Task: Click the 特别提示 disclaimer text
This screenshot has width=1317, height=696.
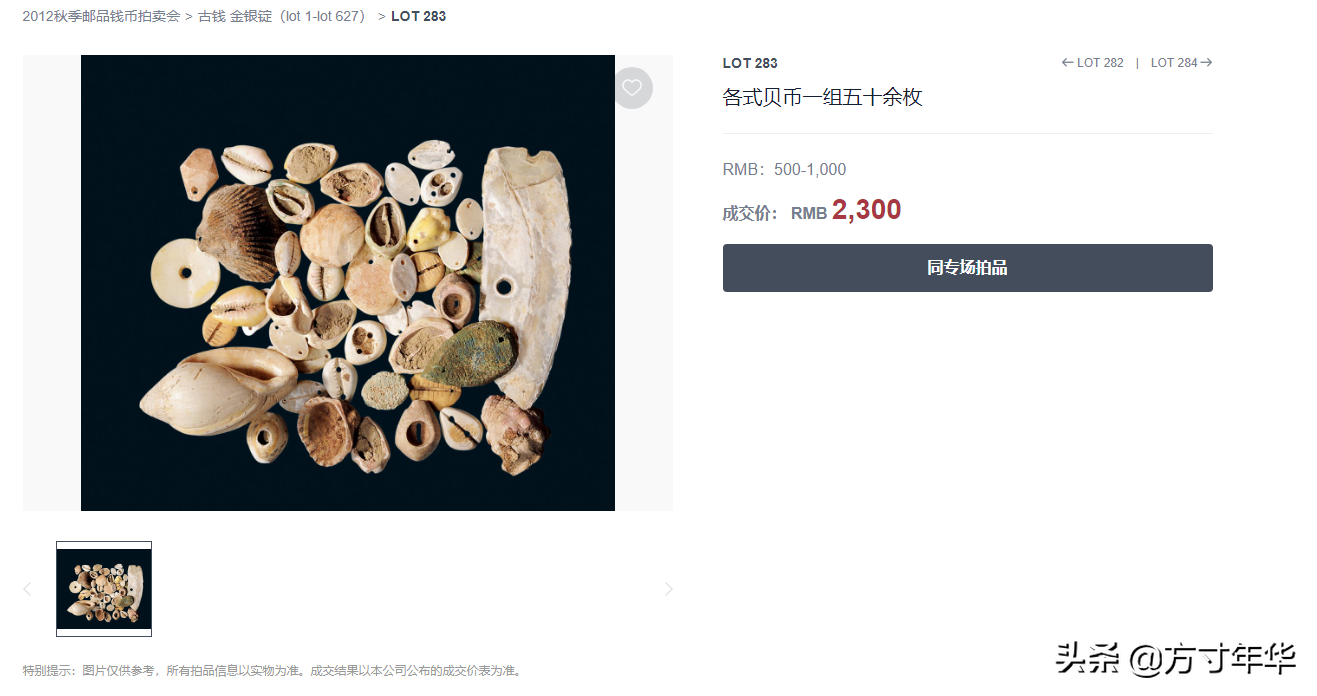Action: click(273, 670)
